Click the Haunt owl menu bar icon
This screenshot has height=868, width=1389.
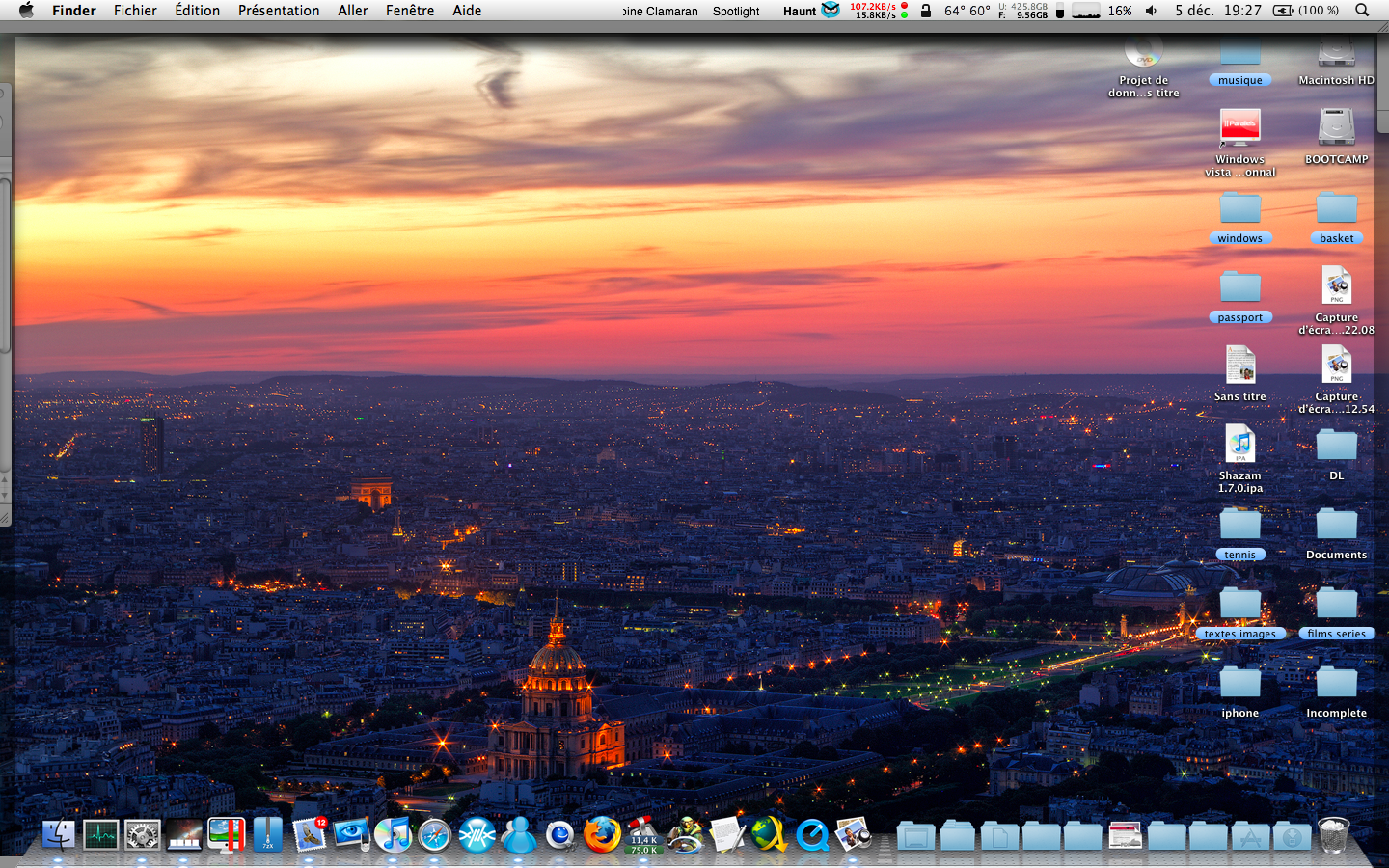[x=831, y=11]
